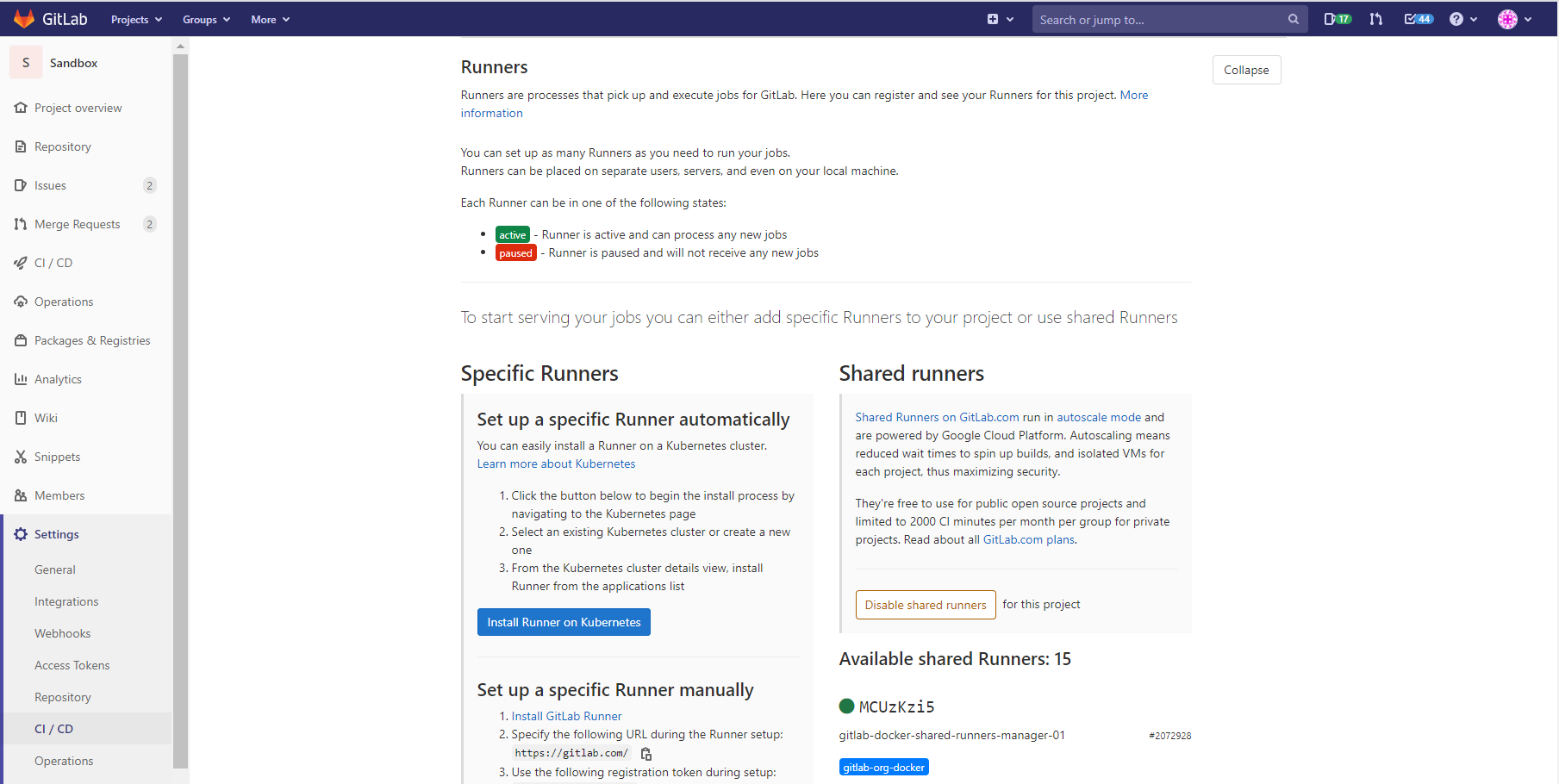The height and width of the screenshot is (784, 1559).
Task: Click gitlab-docker-shared-runners-manager-01 text
Action: [x=951, y=735]
